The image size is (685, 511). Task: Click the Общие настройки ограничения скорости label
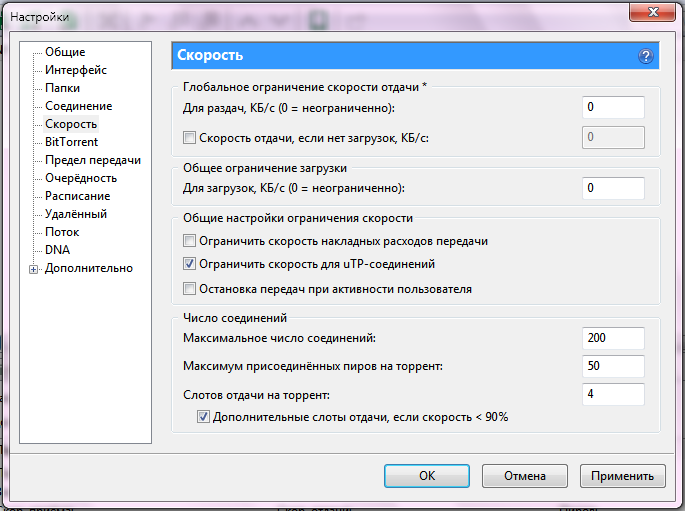pos(298,218)
